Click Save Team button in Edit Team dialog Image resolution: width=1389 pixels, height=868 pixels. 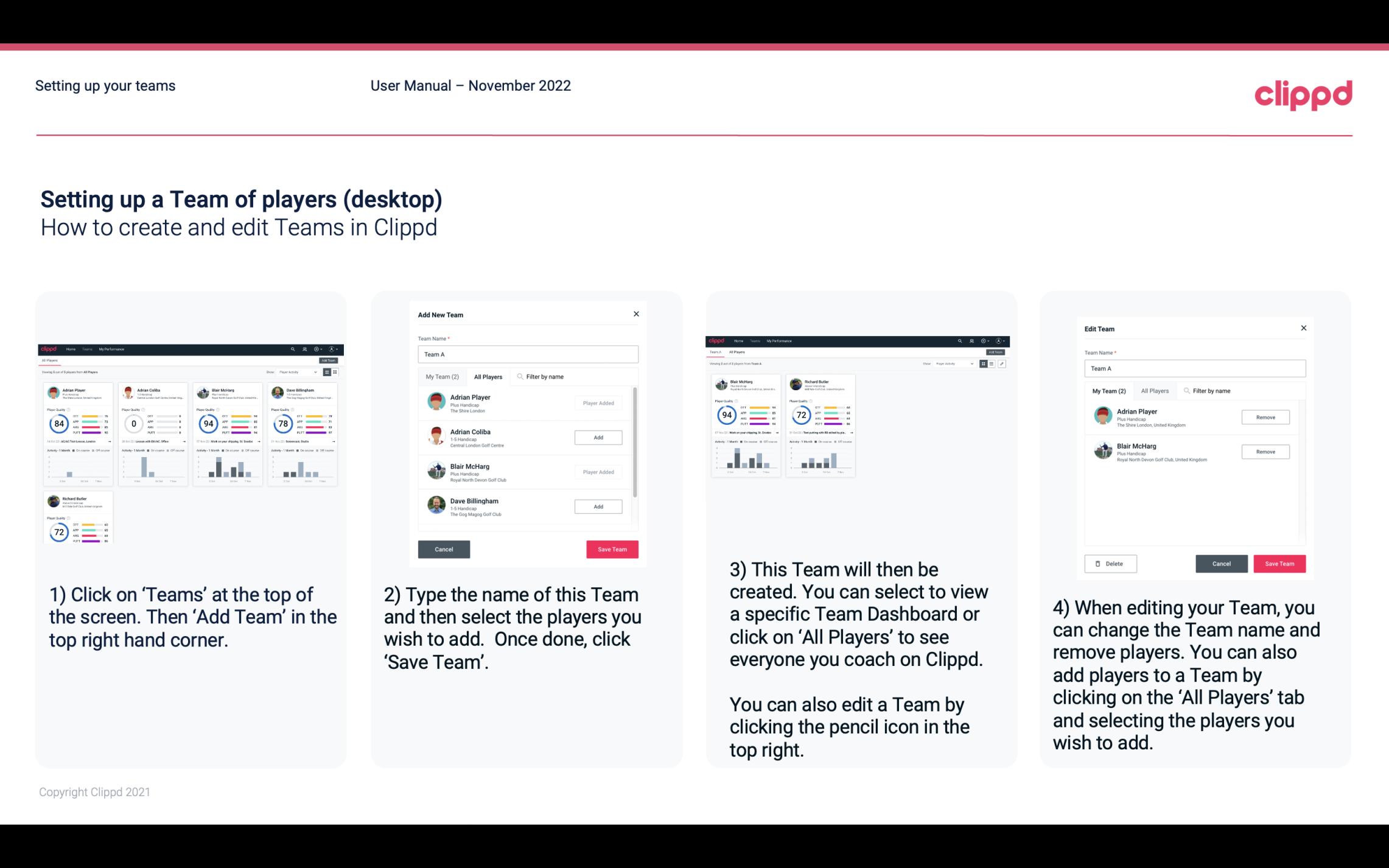click(1281, 563)
